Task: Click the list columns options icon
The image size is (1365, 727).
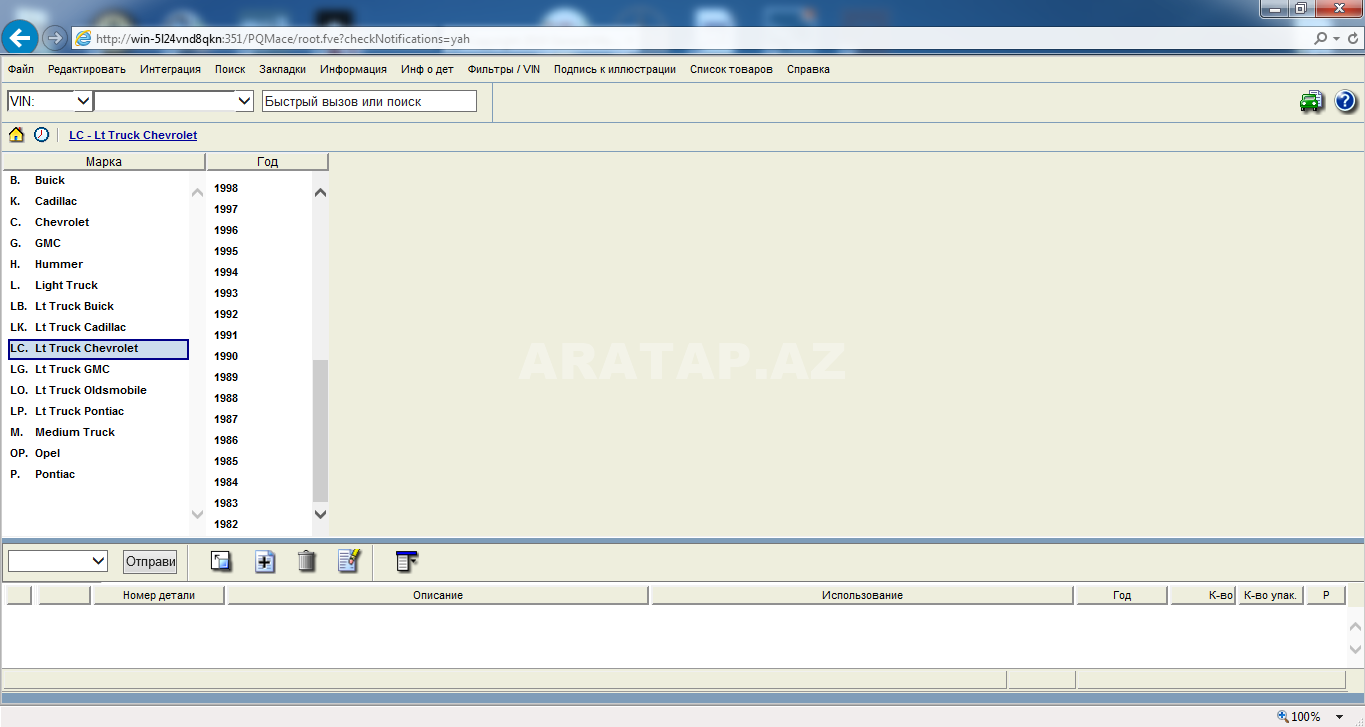Action: [407, 561]
